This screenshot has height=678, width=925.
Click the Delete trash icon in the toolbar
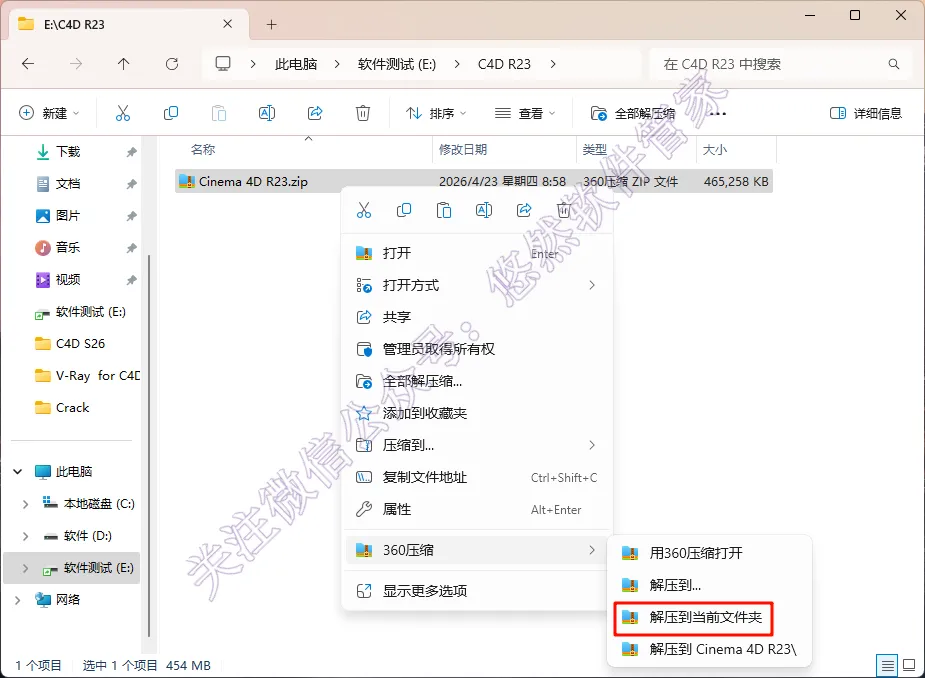click(363, 113)
